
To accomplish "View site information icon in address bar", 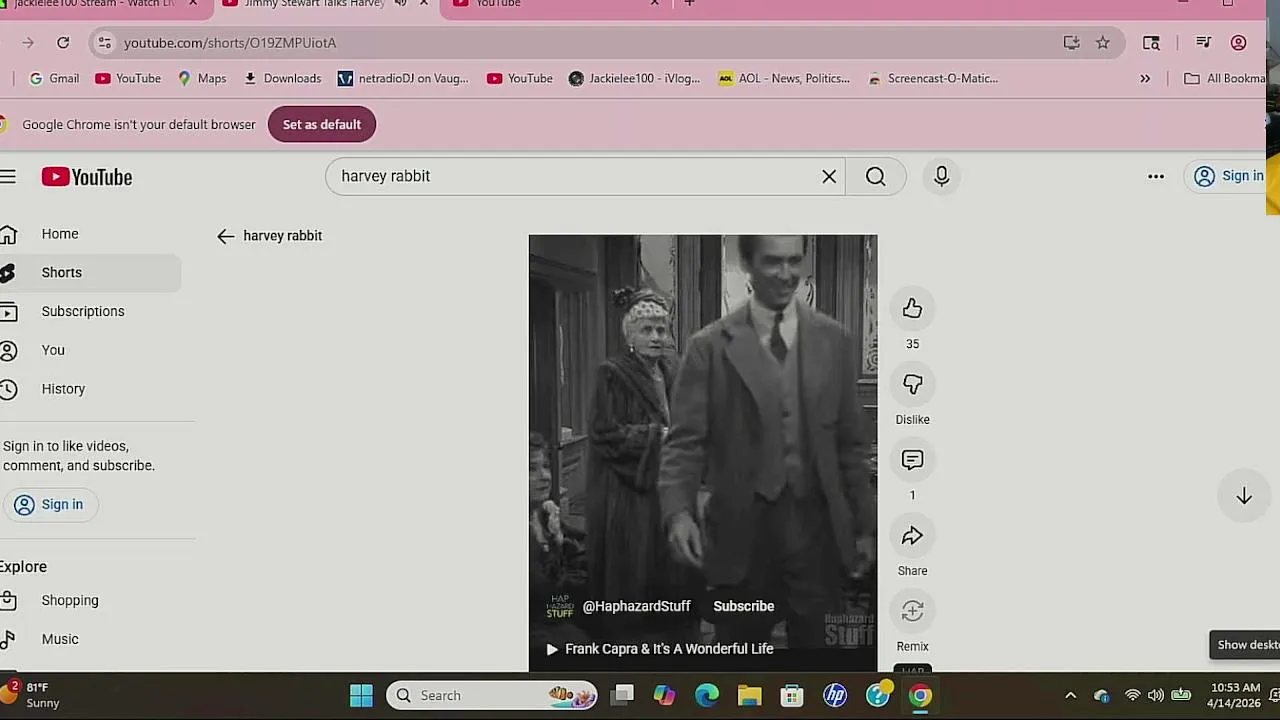I will click(104, 42).
